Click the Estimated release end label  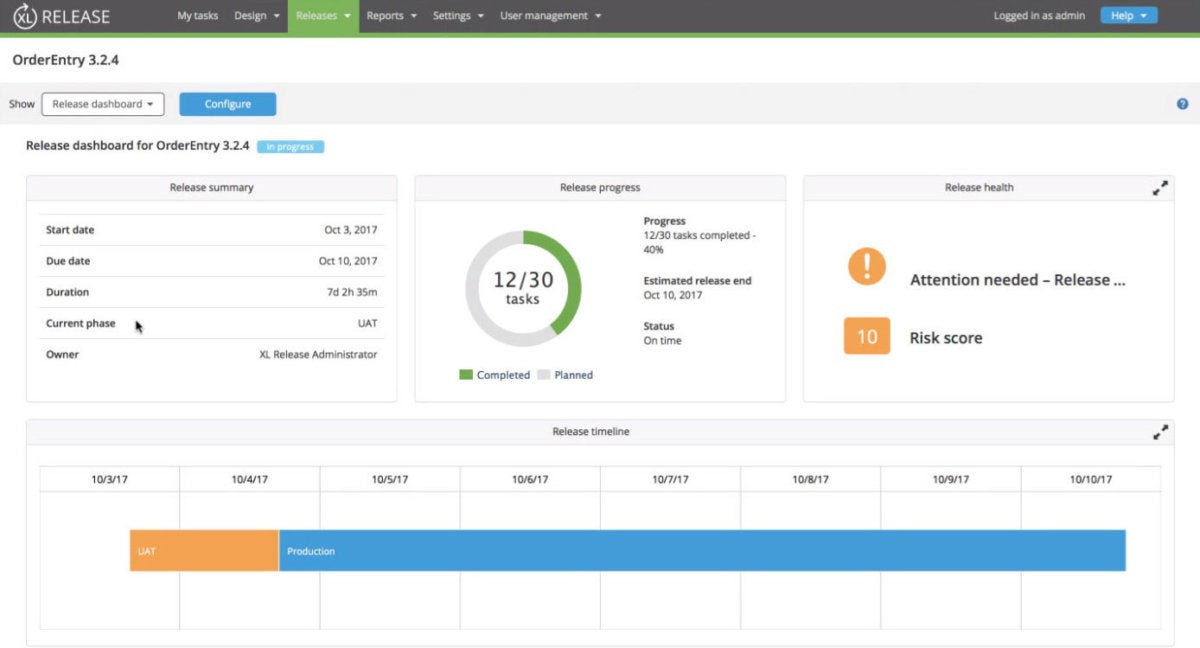point(698,281)
